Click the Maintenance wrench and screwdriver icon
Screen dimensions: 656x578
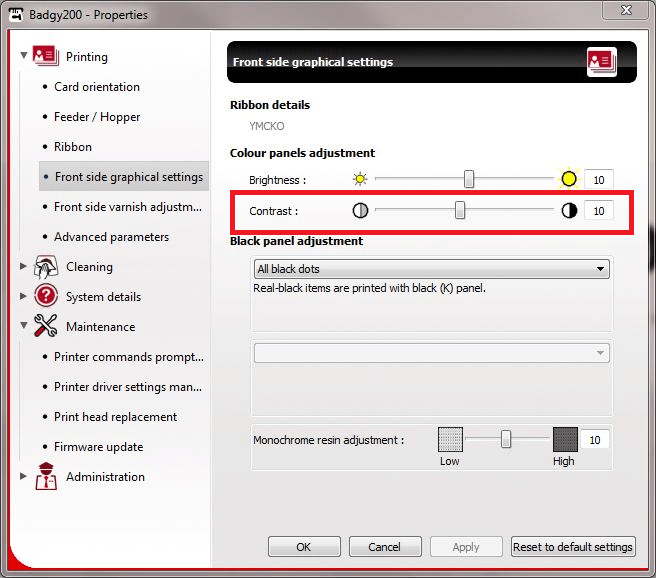click(46, 326)
